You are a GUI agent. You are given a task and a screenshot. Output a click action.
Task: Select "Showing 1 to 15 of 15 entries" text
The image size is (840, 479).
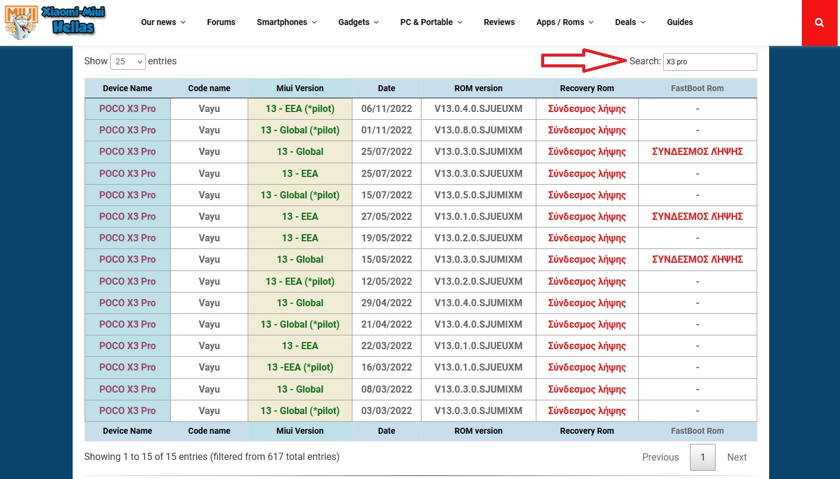click(146, 457)
